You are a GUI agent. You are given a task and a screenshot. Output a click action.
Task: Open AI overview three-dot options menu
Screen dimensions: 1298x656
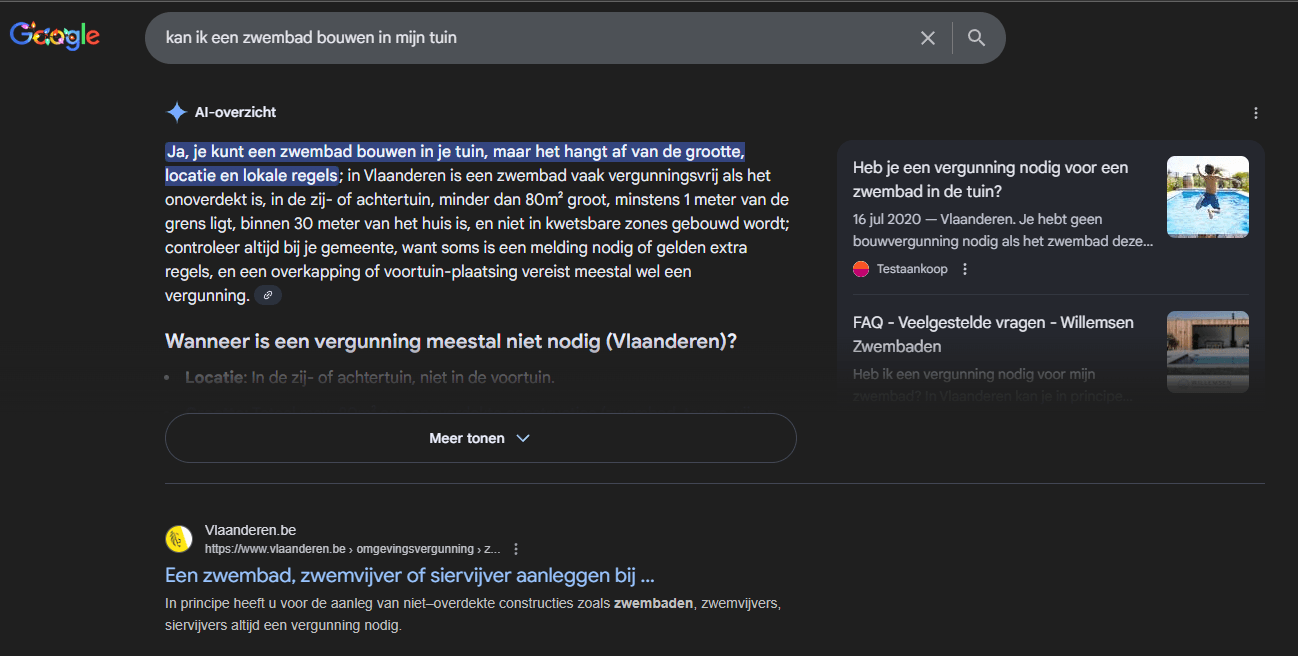[x=1256, y=113]
